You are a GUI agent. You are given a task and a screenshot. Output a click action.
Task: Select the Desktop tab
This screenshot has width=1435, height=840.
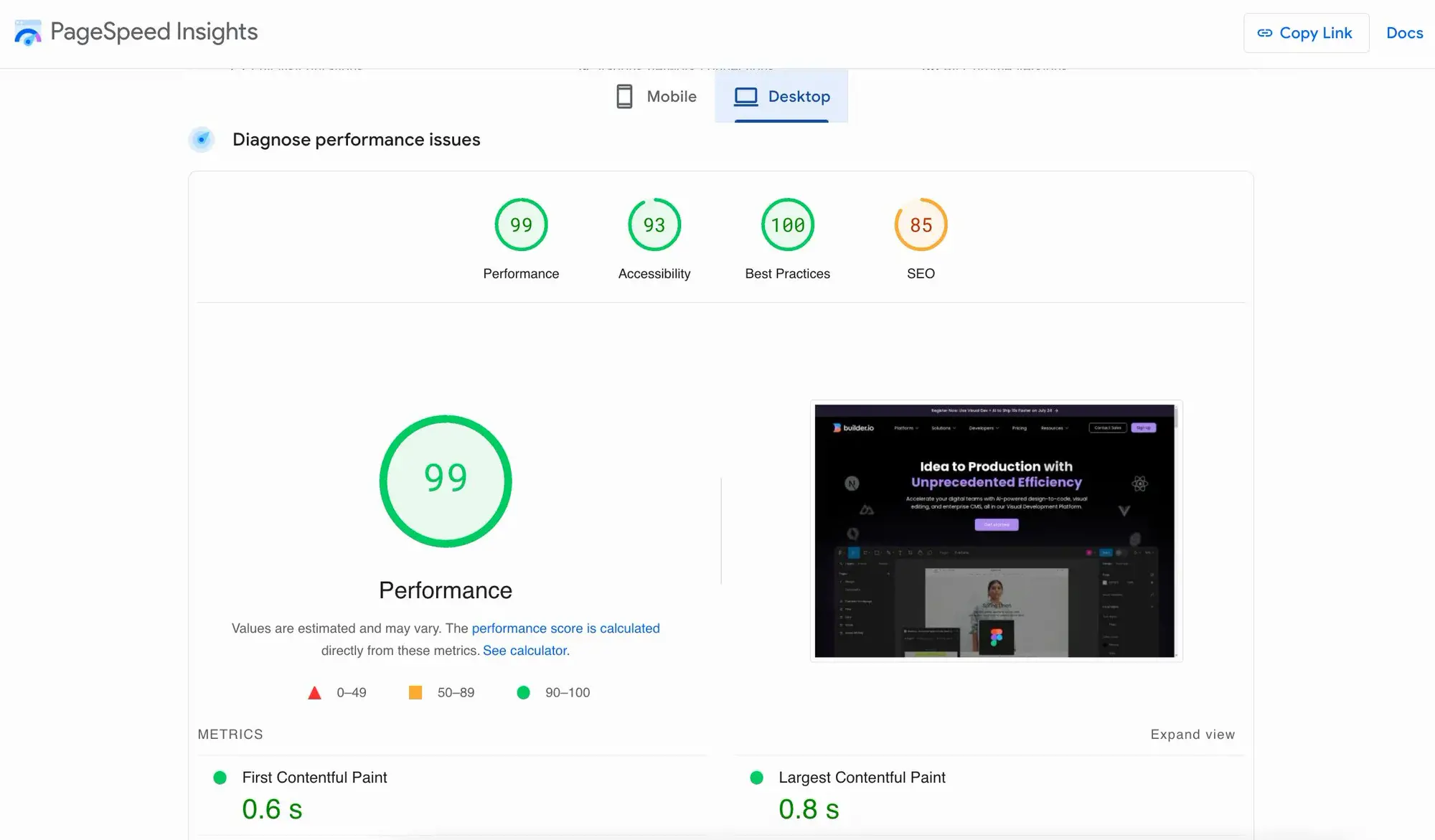click(x=781, y=96)
